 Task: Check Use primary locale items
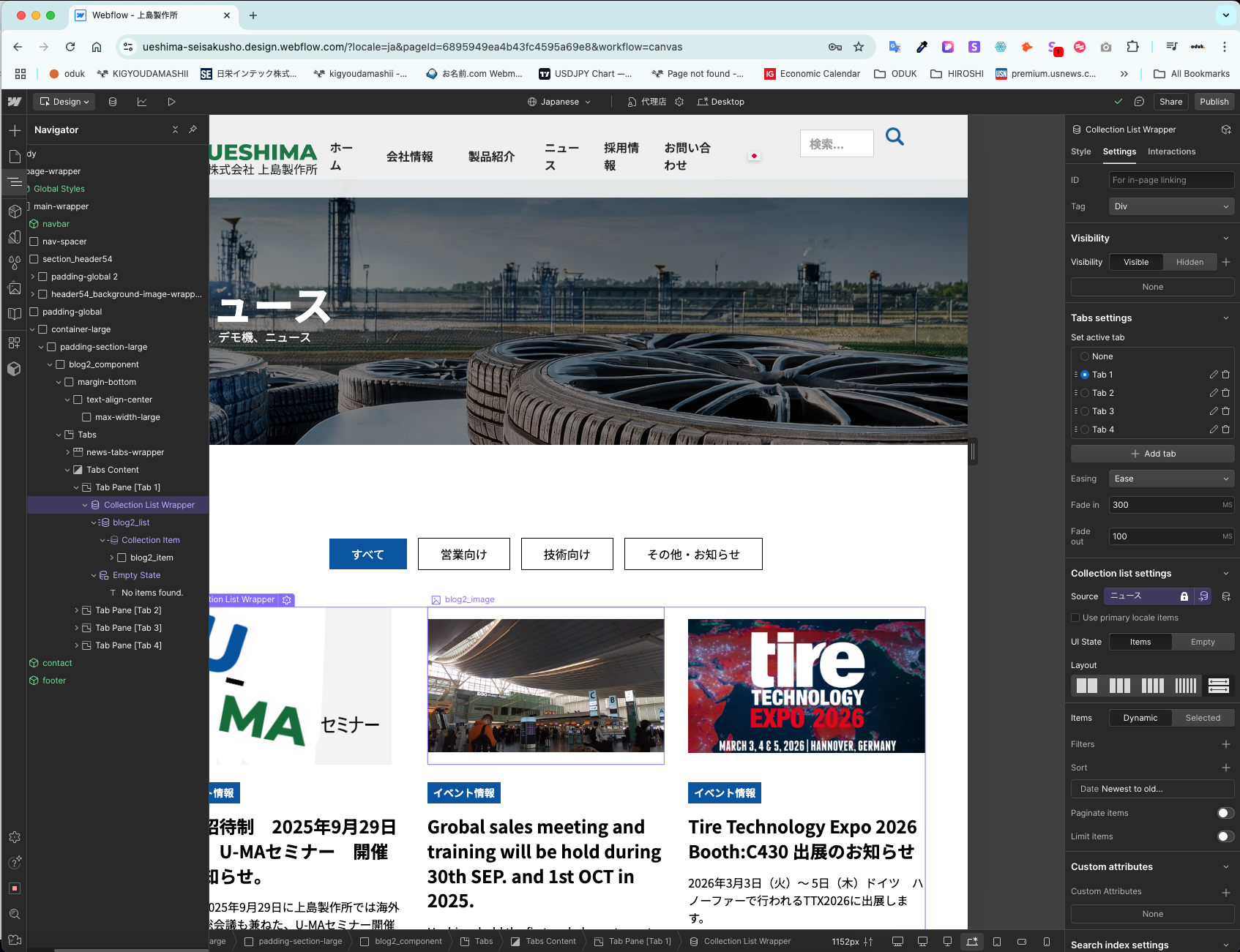[1075, 618]
